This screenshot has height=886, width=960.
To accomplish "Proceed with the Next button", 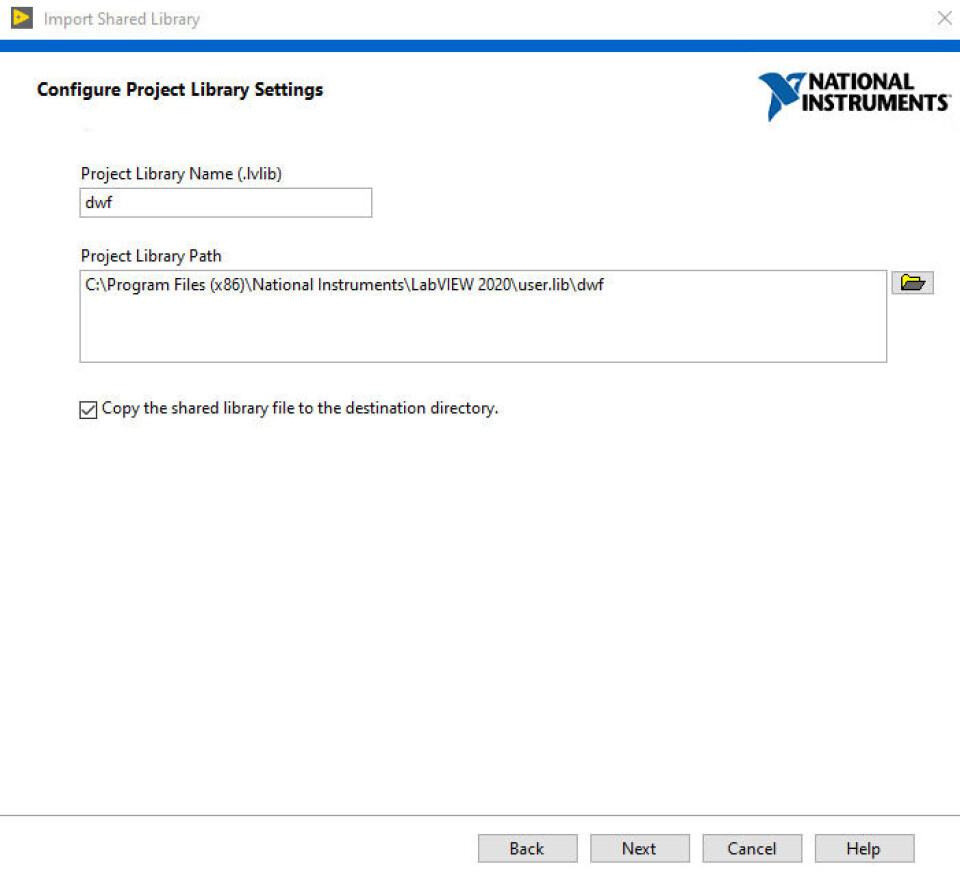I will [x=639, y=848].
